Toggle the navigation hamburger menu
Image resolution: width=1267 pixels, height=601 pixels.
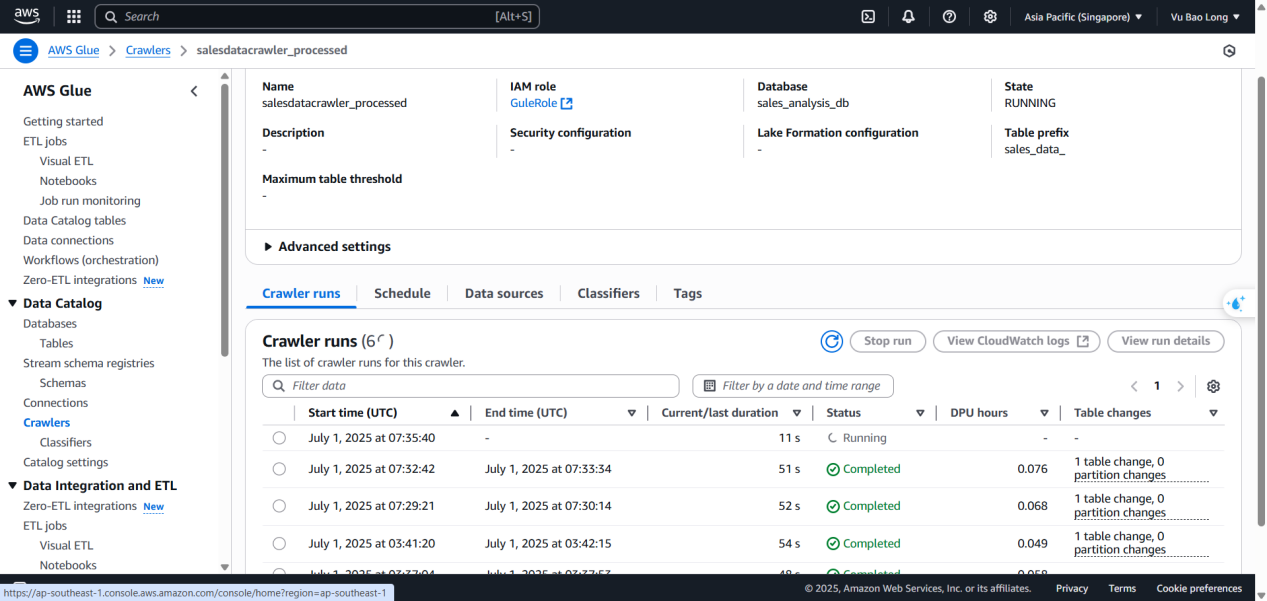coord(26,51)
